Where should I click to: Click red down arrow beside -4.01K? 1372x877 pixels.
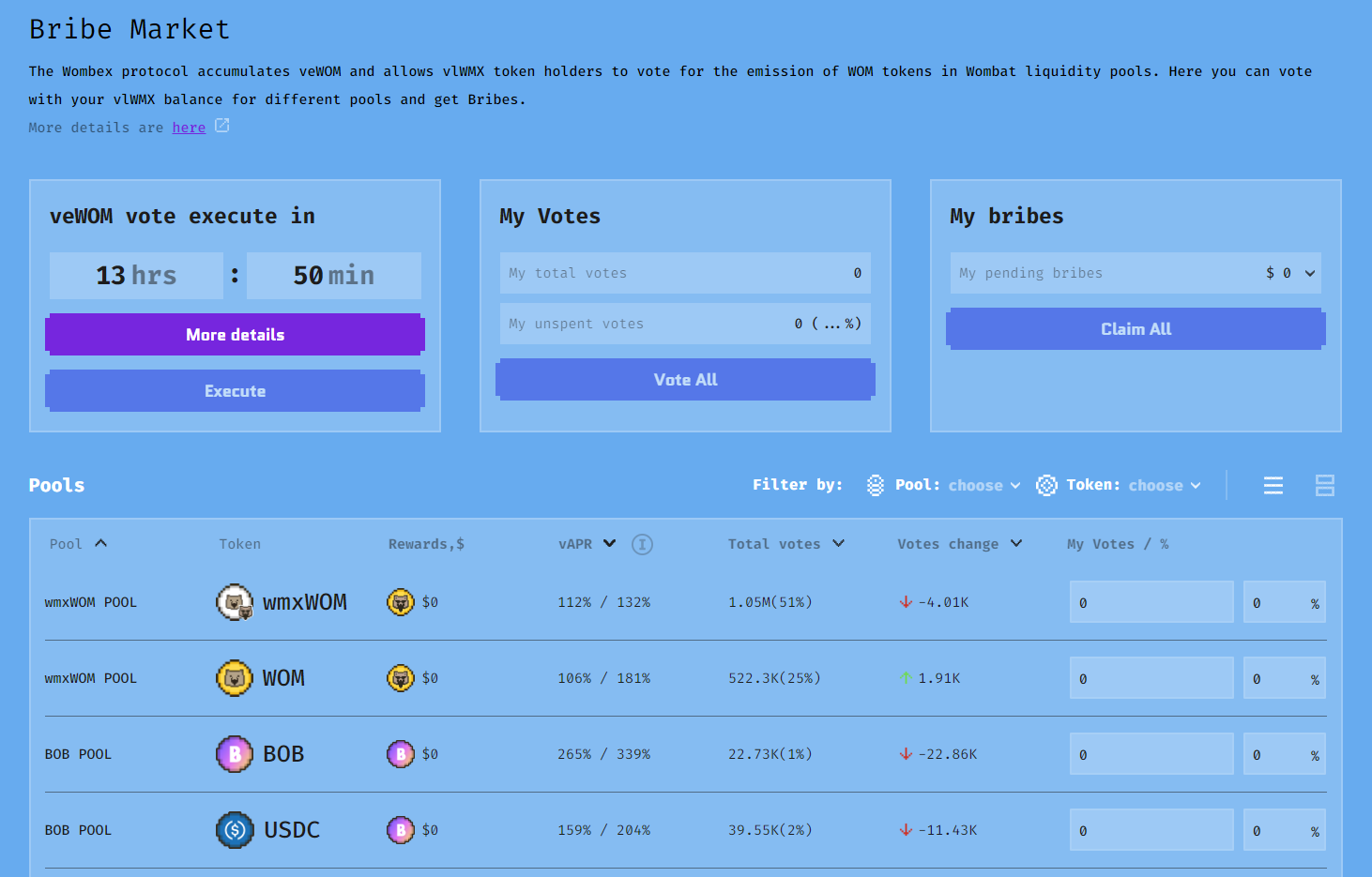click(x=906, y=602)
